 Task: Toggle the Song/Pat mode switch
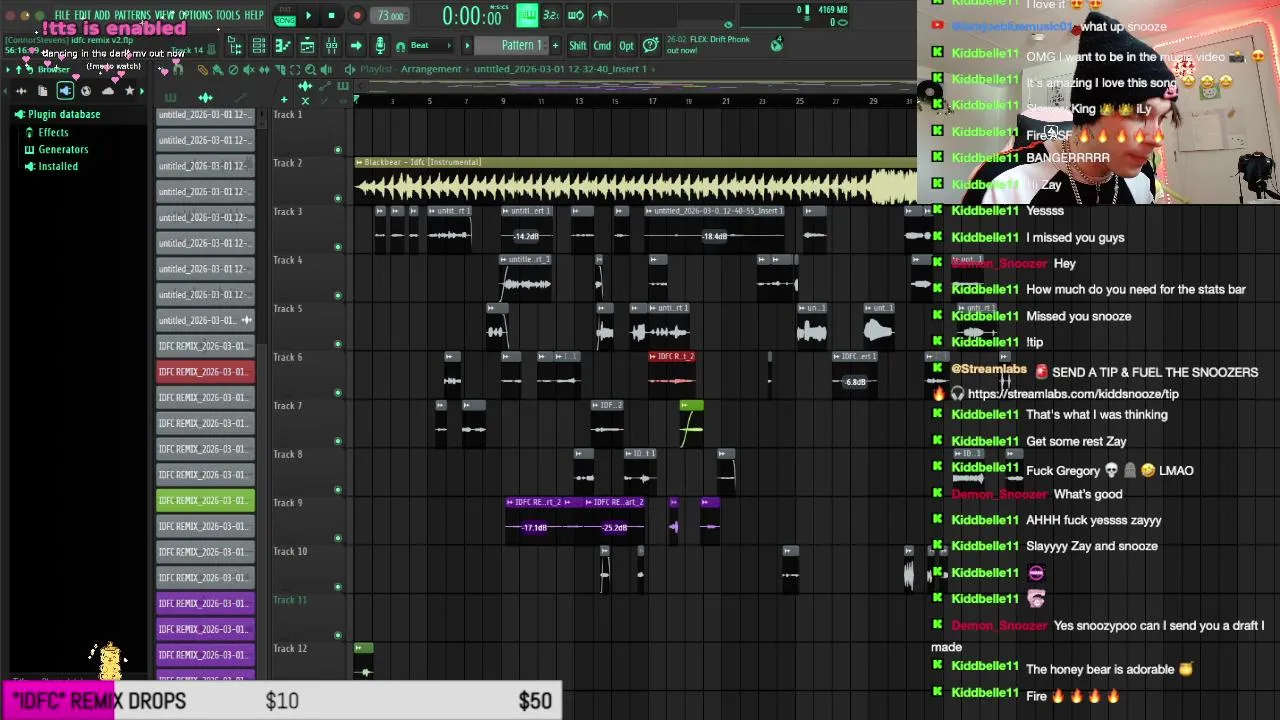click(x=284, y=15)
